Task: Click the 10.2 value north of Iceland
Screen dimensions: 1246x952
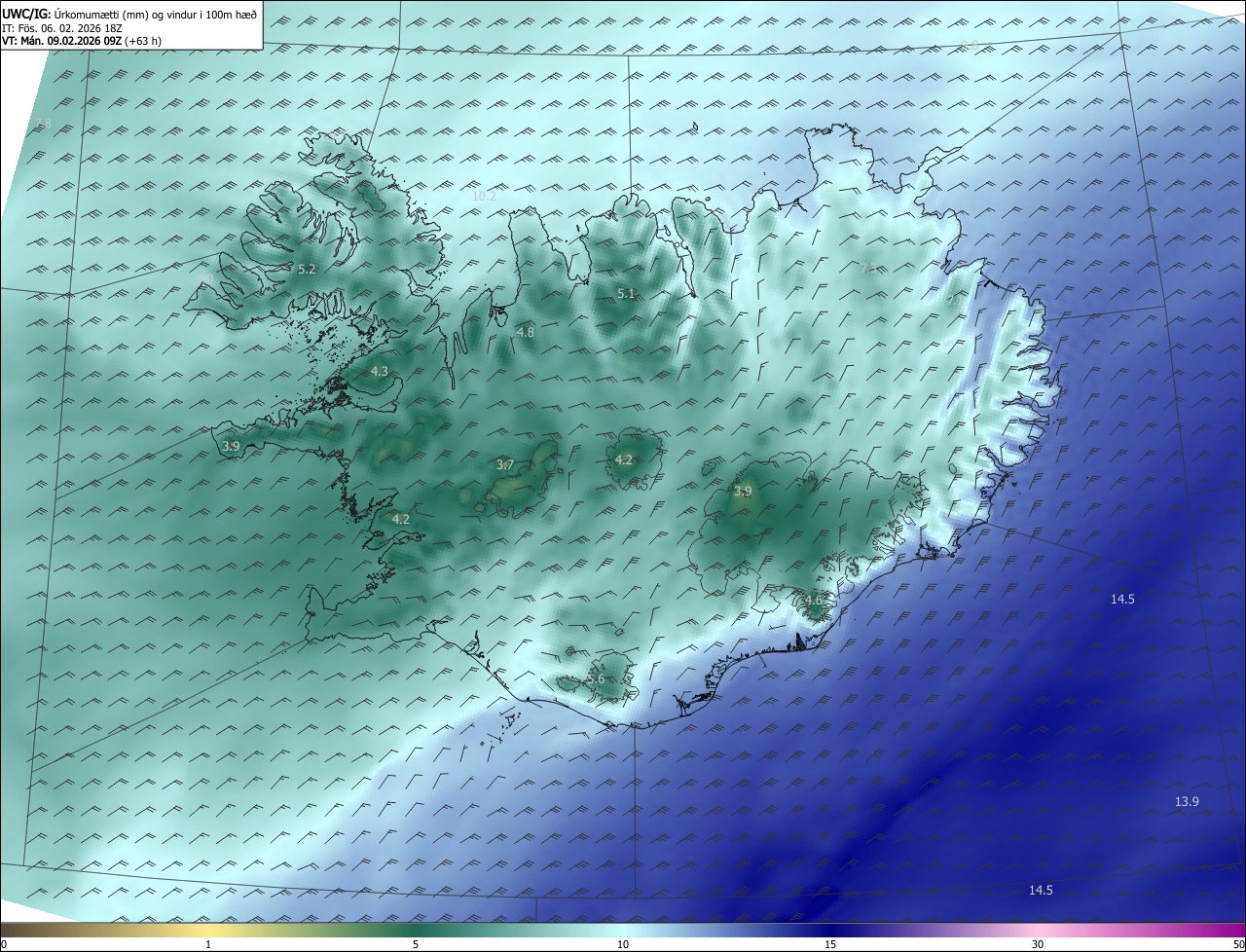Action: [484, 196]
